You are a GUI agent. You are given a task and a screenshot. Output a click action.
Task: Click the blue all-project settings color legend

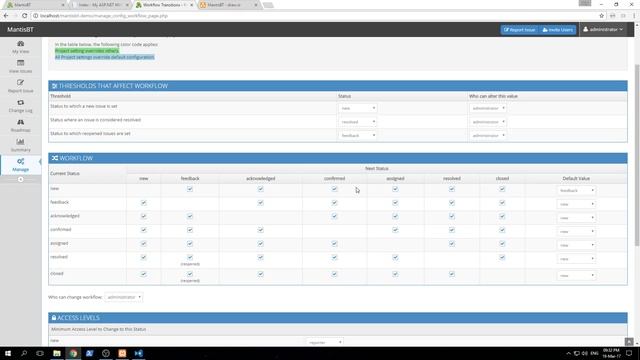pos(104,57)
